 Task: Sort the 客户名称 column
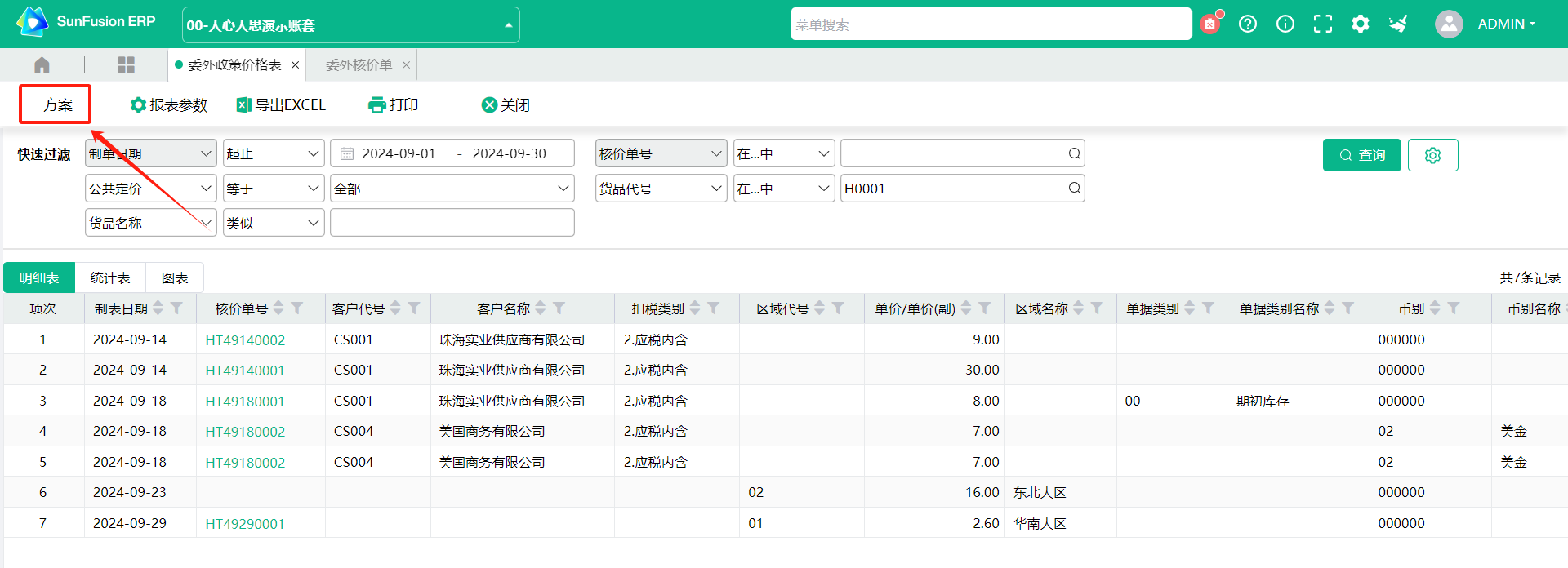tap(541, 308)
